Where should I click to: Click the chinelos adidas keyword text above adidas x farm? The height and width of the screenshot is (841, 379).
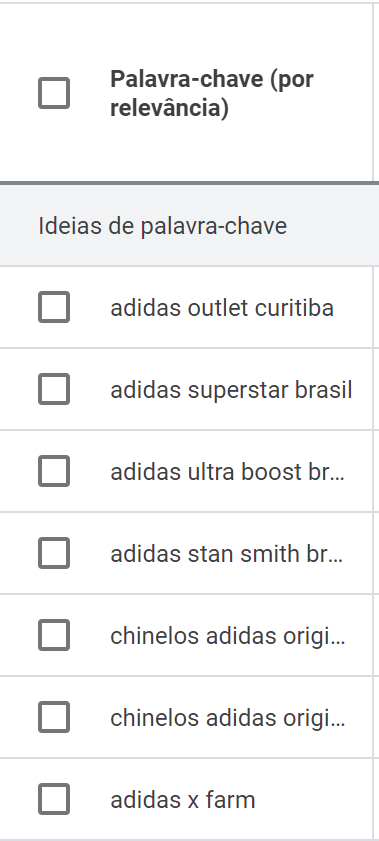(x=228, y=718)
